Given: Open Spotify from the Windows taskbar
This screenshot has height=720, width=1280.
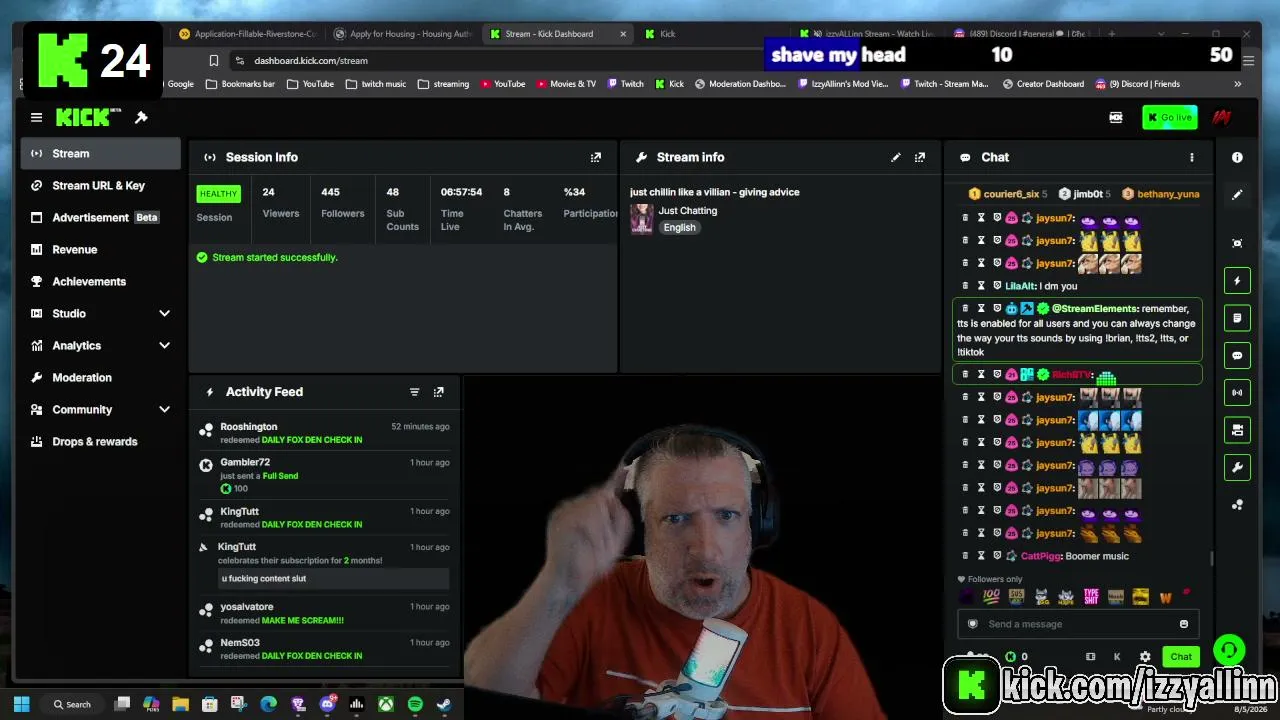Looking at the screenshot, I should (x=415, y=704).
